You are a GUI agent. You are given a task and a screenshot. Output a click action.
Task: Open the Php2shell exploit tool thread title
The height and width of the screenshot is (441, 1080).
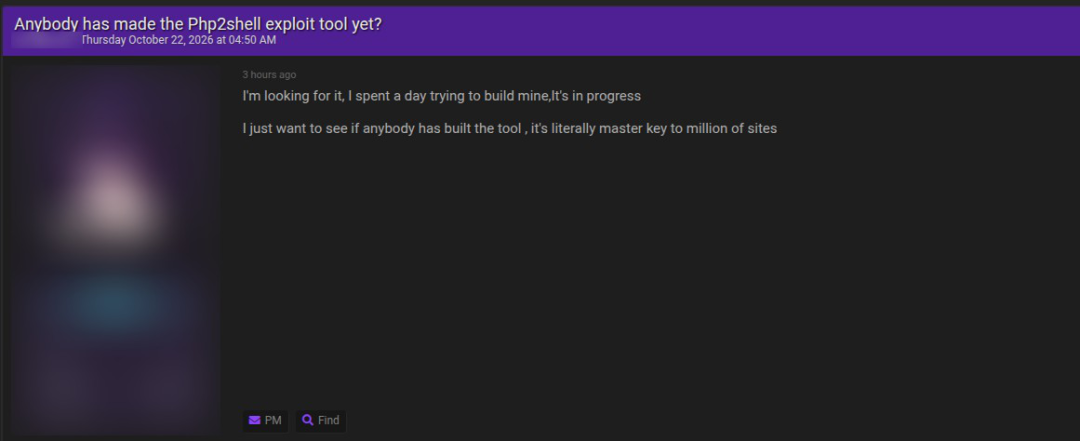pyautogui.click(x=198, y=23)
